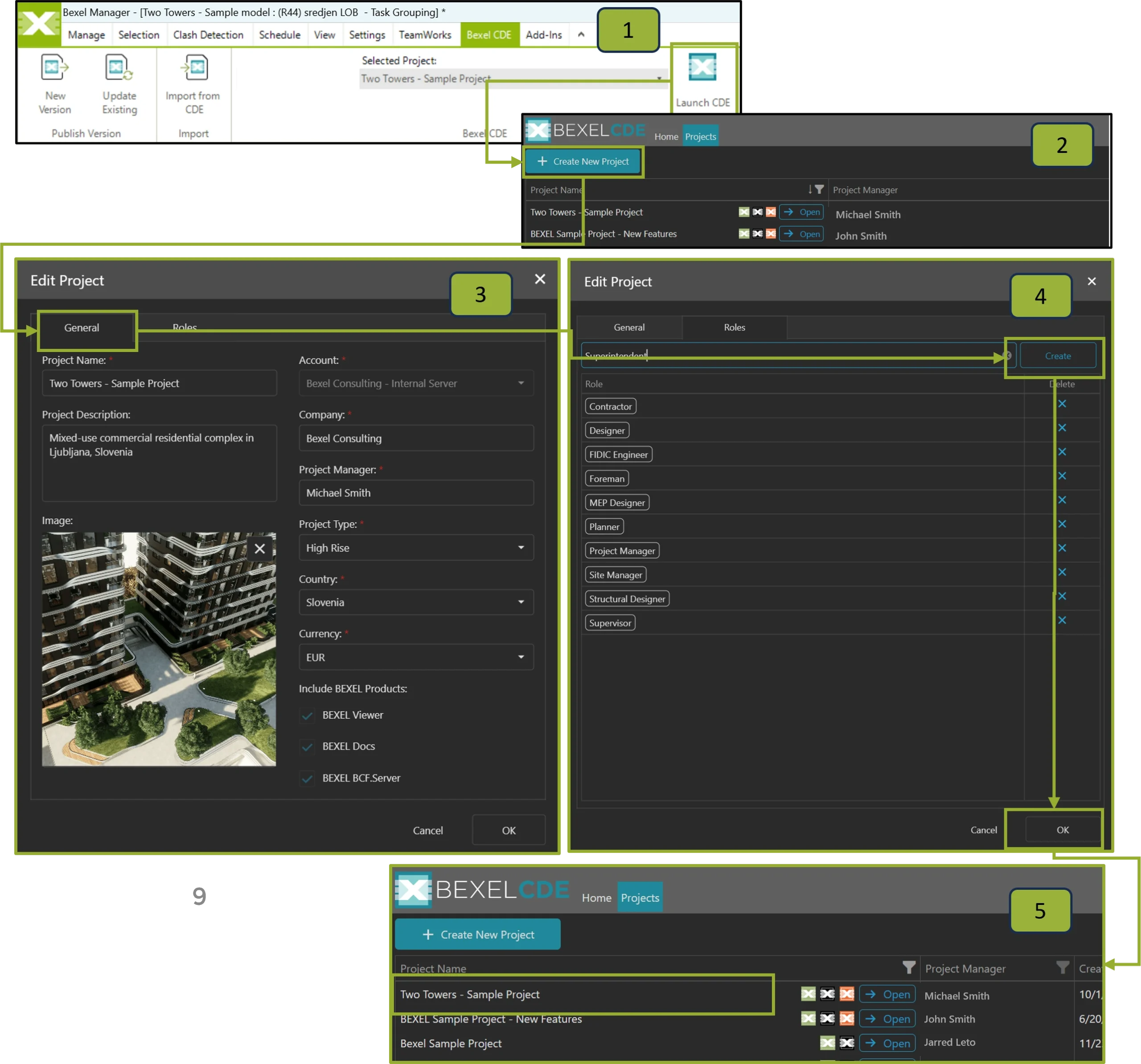The width and height of the screenshot is (1141, 1064).
Task: Toggle the BEXEL Docs checkbox
Action: tap(308, 747)
